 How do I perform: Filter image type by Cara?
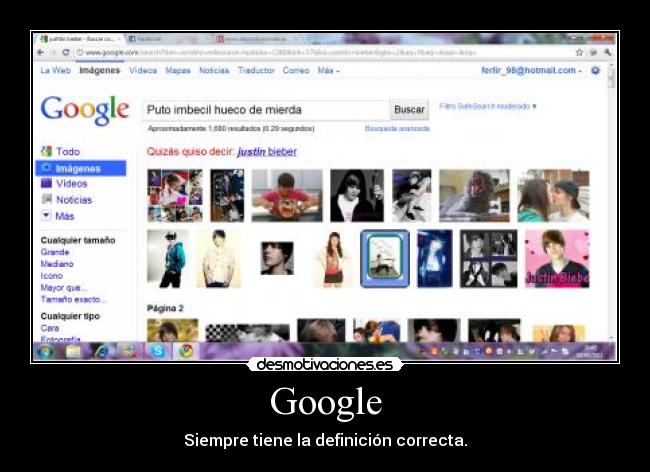pyautogui.click(x=50, y=328)
